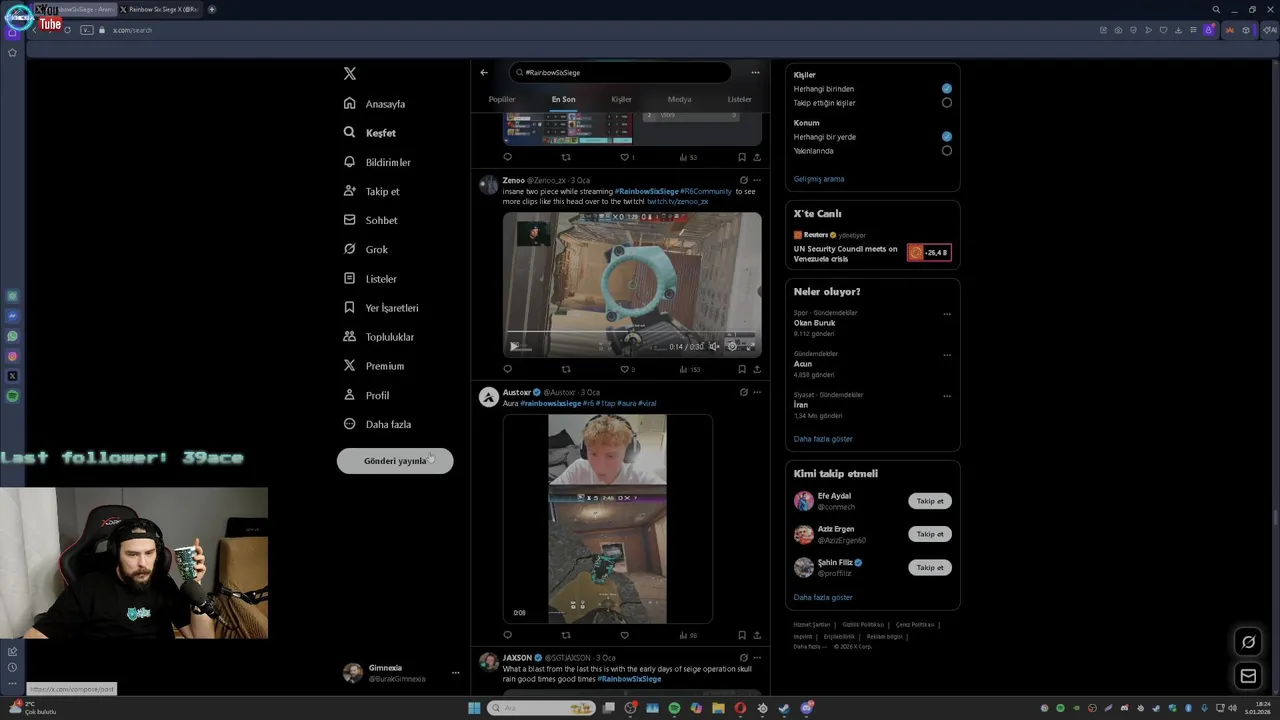
Task: Open options for Okan Buruk trend
Action: 947,314
